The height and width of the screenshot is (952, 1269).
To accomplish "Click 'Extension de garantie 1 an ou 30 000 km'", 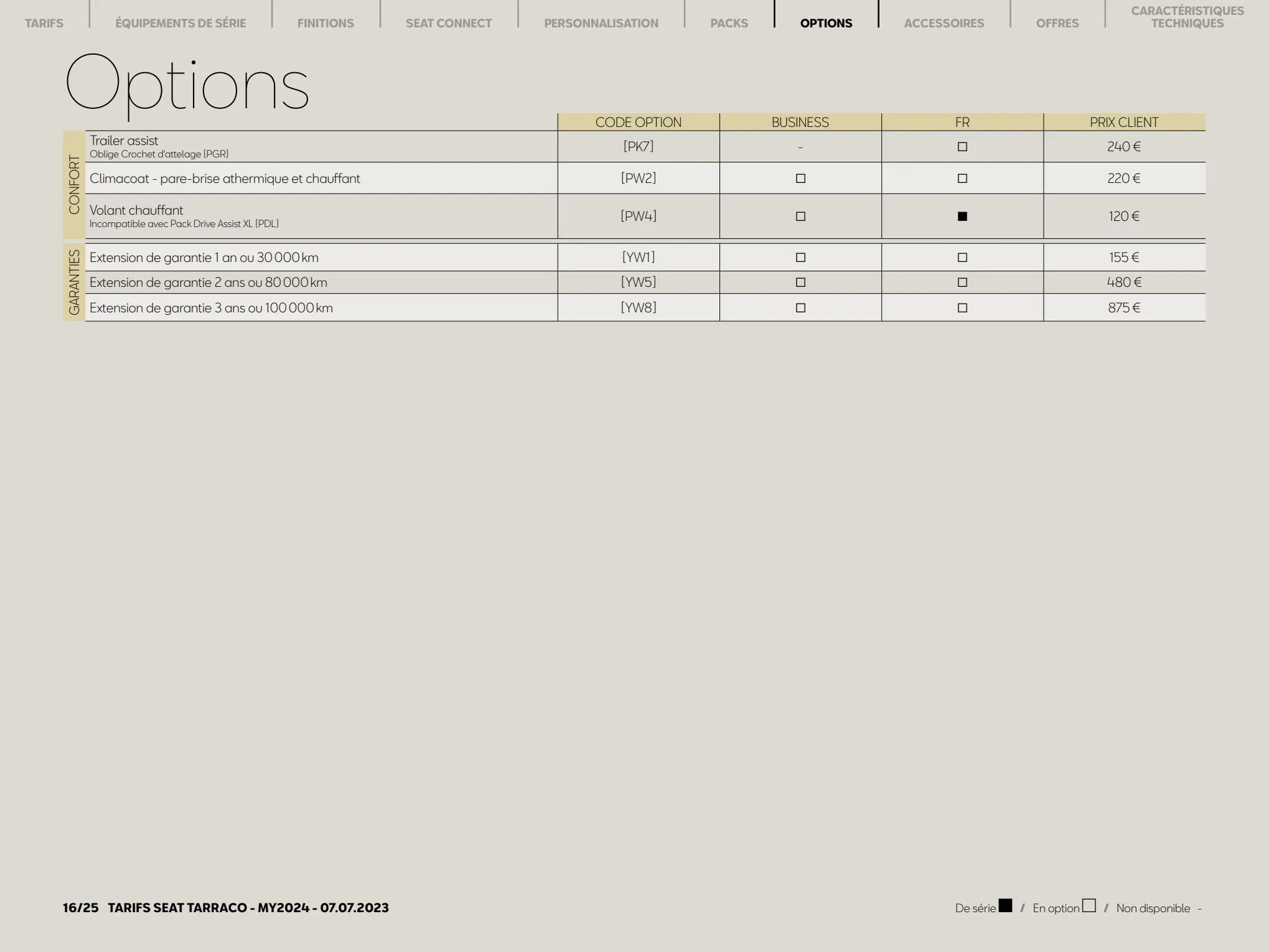I will coord(204,258).
